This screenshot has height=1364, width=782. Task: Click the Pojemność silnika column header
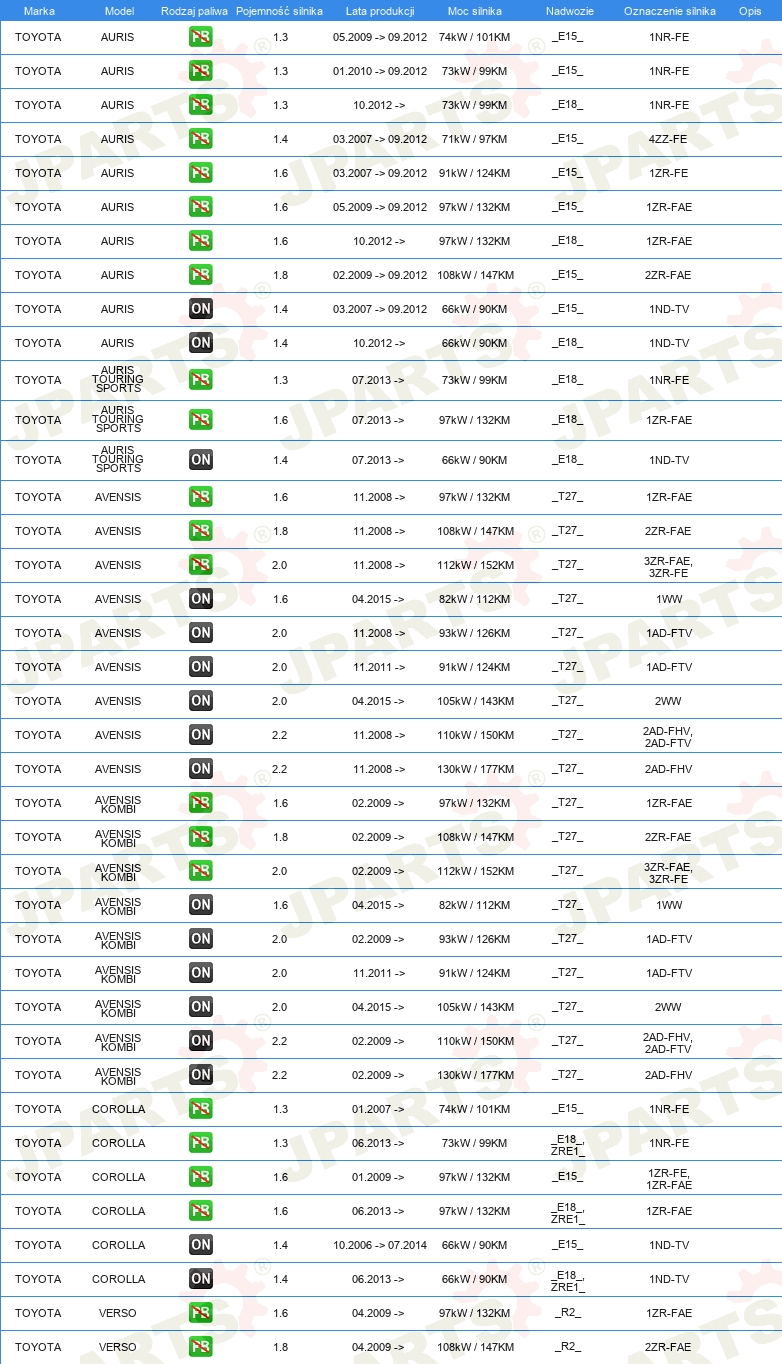coord(279,11)
